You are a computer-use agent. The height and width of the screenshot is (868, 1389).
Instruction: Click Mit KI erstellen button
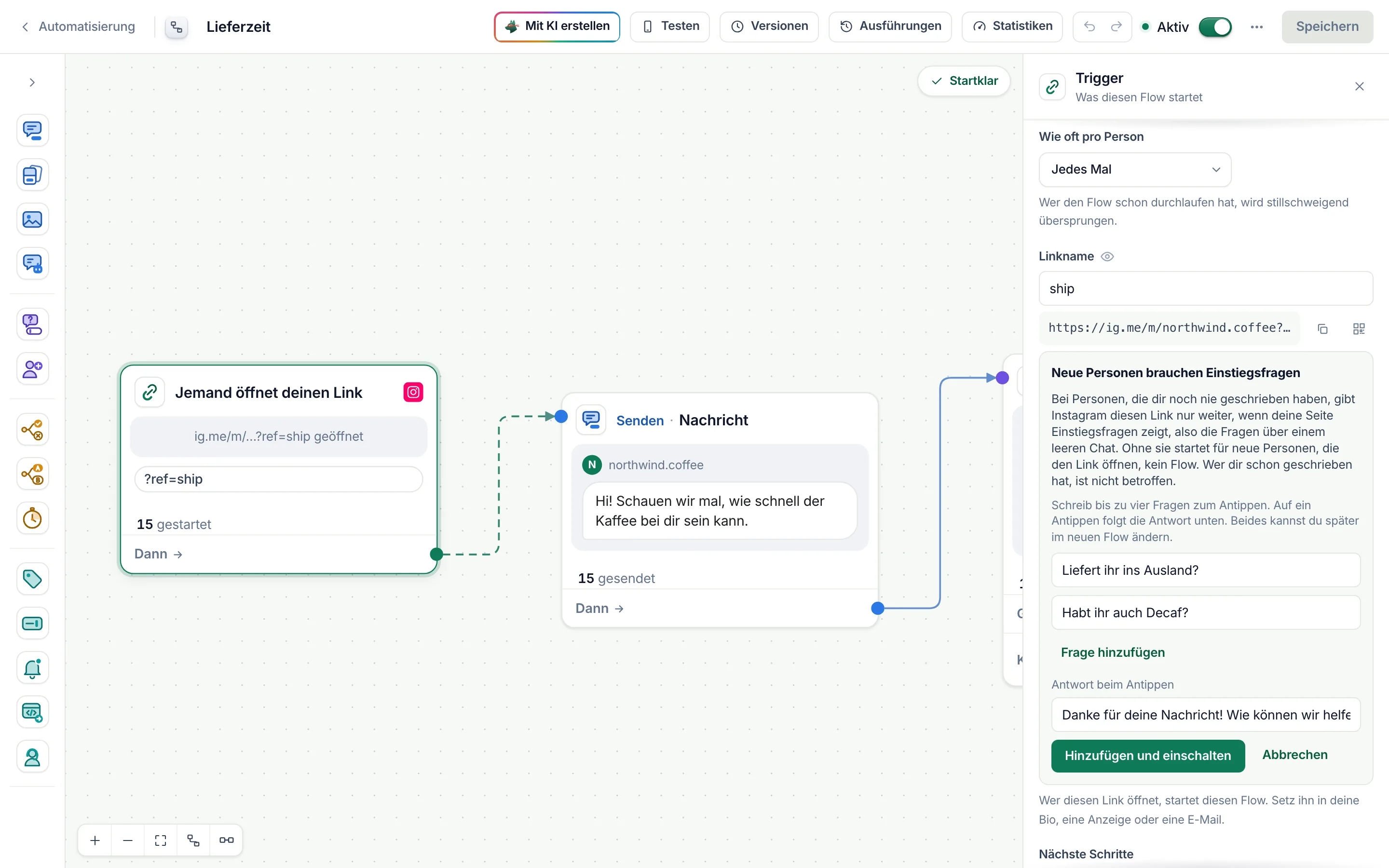[x=557, y=27]
